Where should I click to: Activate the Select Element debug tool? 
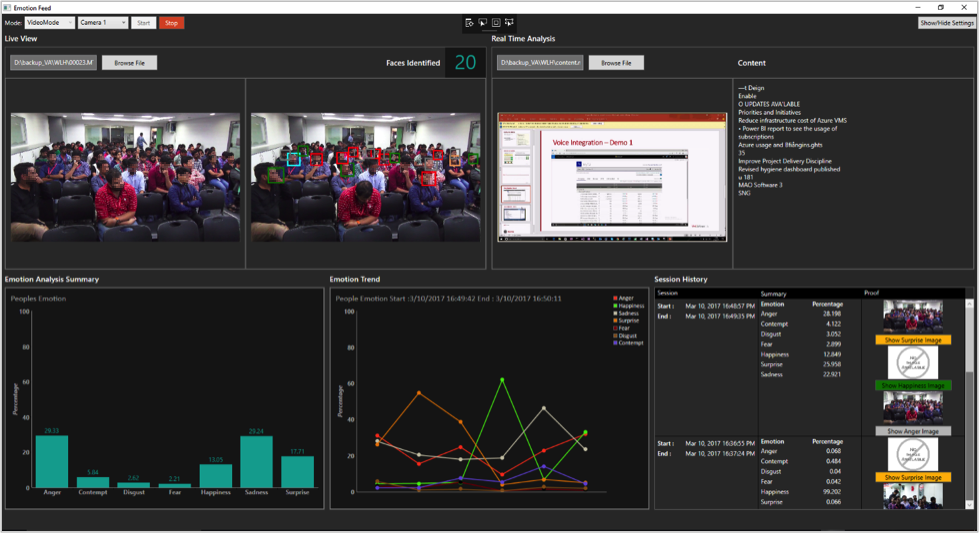click(483, 22)
